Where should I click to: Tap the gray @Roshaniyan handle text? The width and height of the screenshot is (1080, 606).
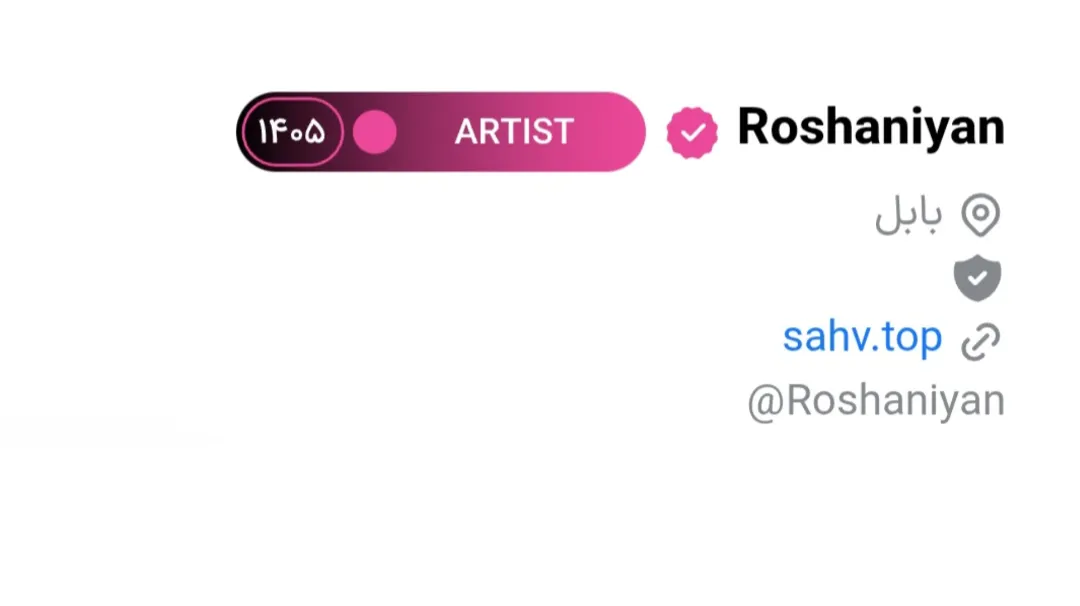876,401
